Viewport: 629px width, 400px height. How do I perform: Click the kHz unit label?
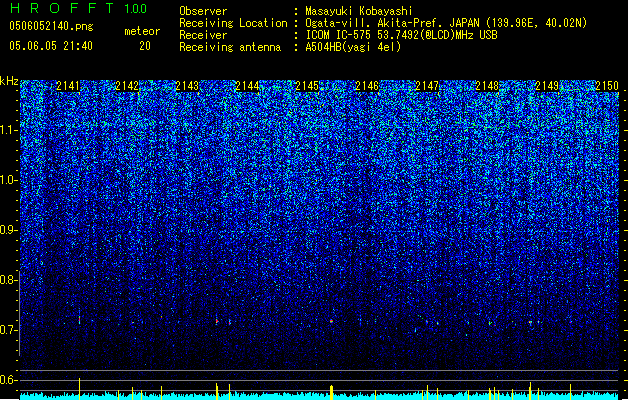(x=9, y=81)
